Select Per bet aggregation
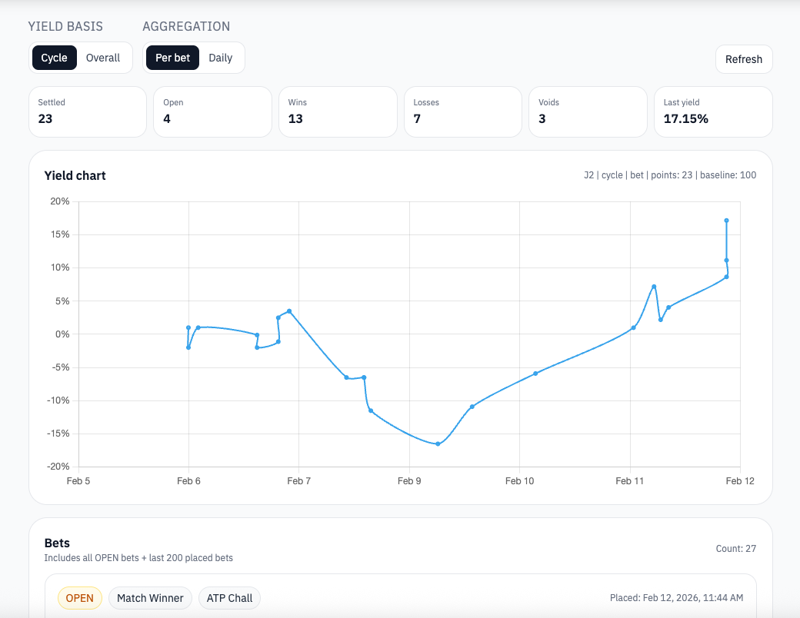This screenshot has width=800, height=618. pos(172,58)
